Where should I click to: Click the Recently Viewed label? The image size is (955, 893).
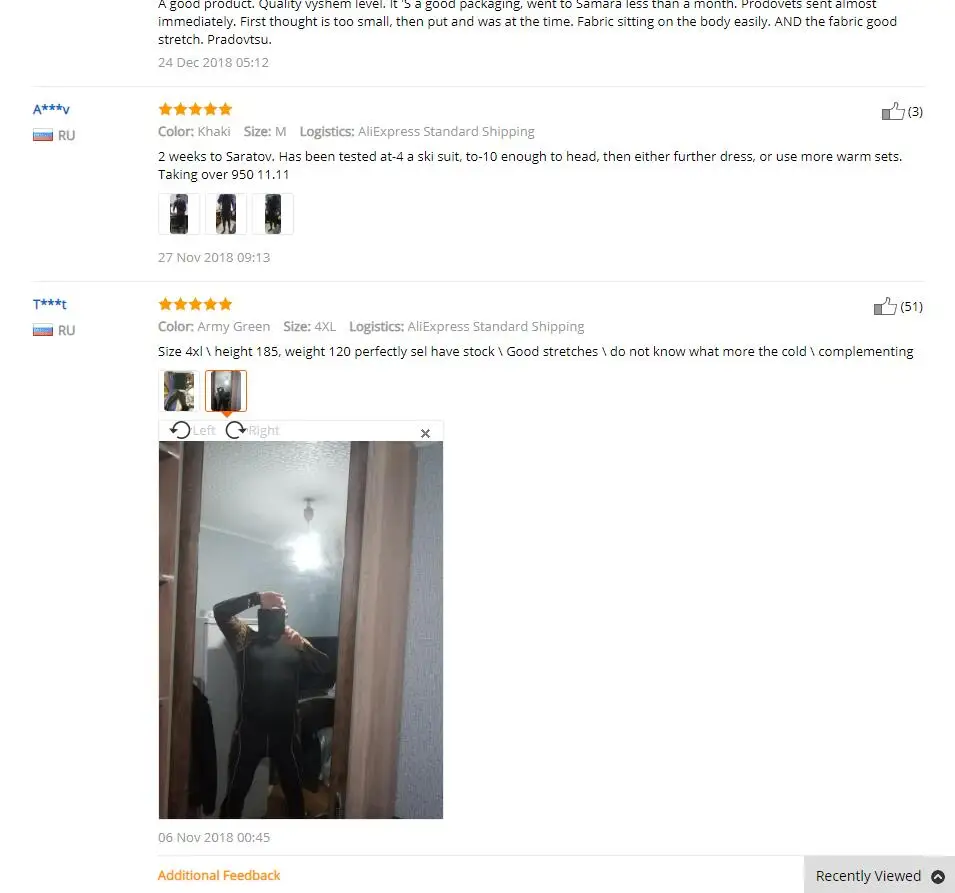pos(868,876)
